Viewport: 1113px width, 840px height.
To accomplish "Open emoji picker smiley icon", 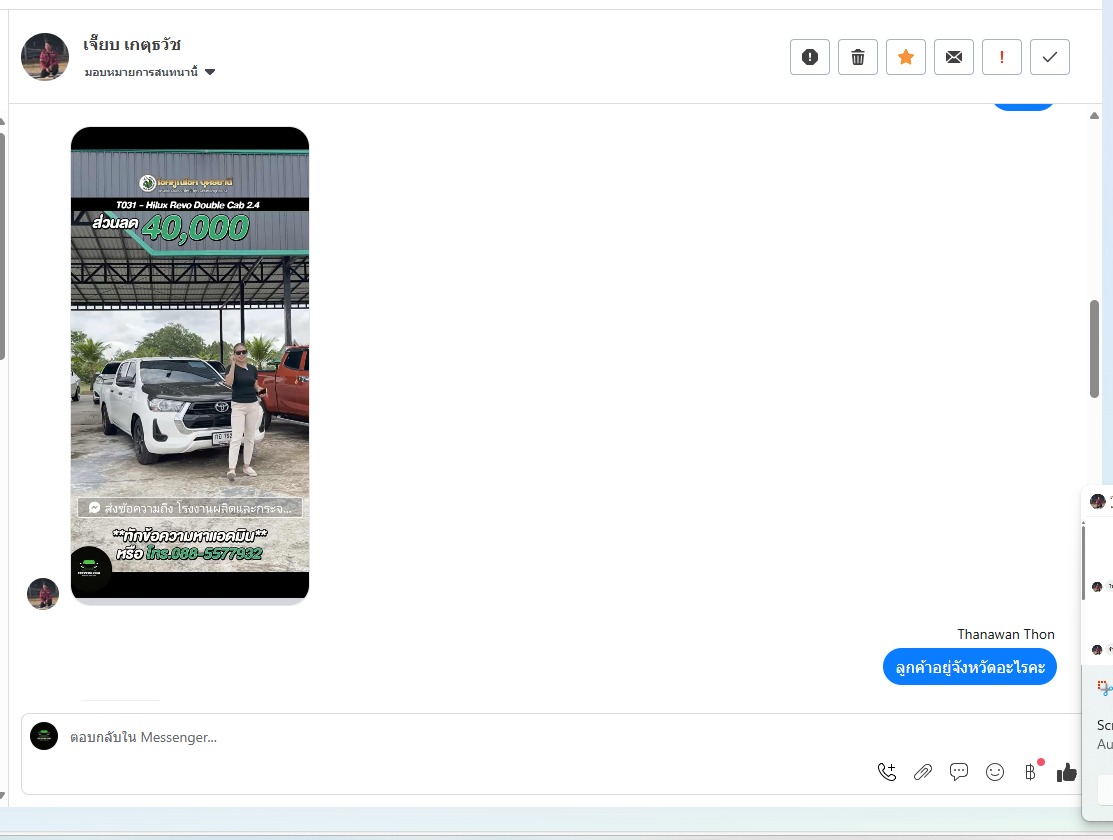I will [x=995, y=772].
